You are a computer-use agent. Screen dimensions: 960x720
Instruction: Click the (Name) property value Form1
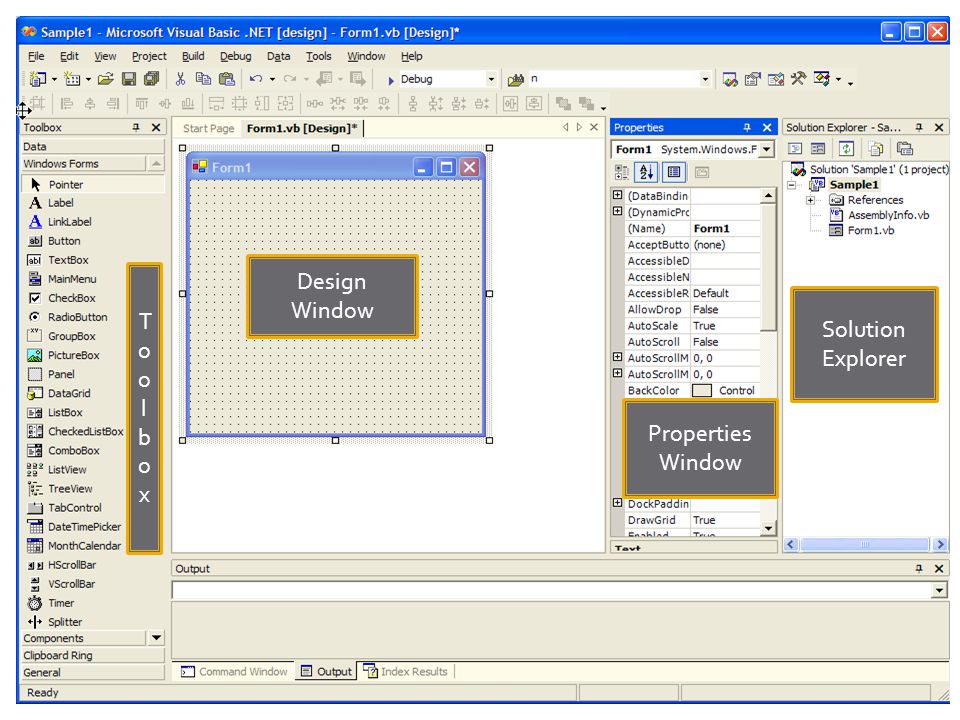point(725,228)
